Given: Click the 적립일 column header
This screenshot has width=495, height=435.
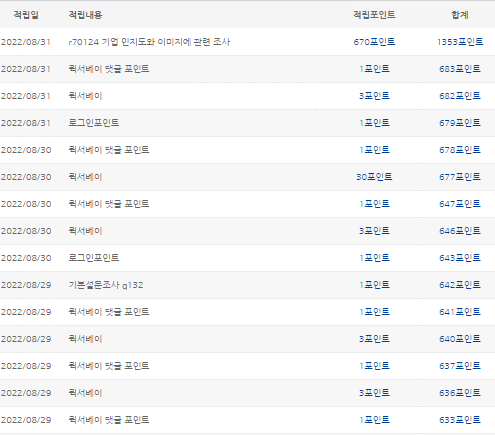Looking at the screenshot, I should (26, 15).
